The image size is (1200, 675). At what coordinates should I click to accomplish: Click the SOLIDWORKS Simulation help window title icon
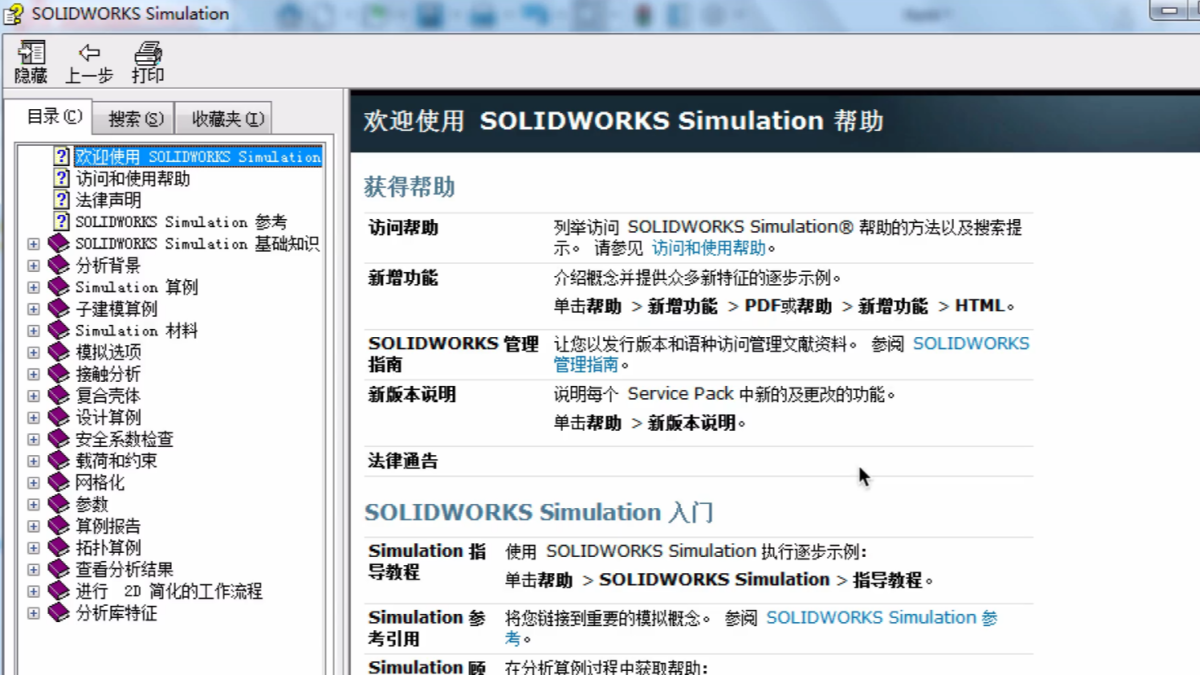[x=14, y=14]
